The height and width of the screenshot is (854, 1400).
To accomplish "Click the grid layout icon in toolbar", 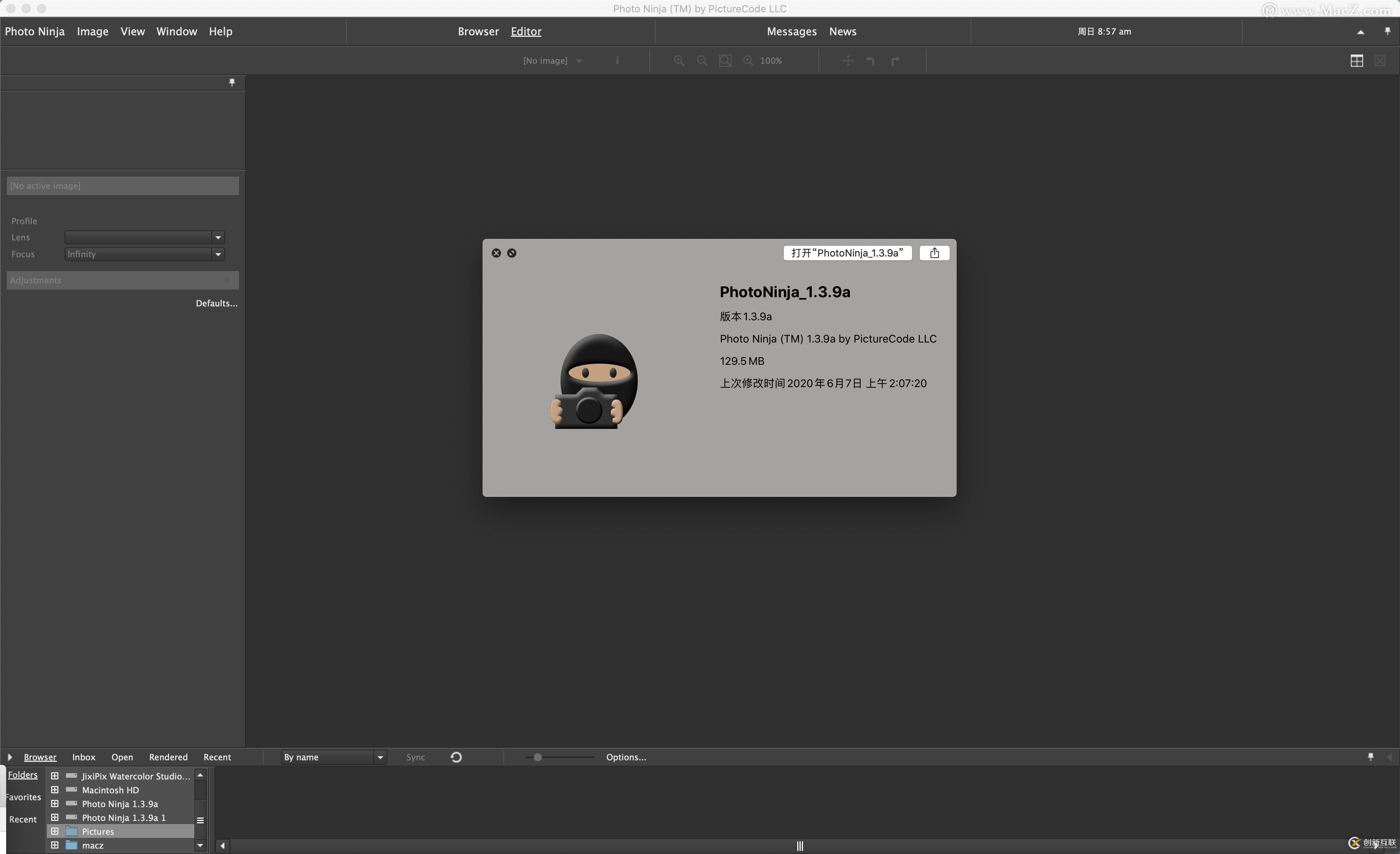I will (x=1357, y=61).
